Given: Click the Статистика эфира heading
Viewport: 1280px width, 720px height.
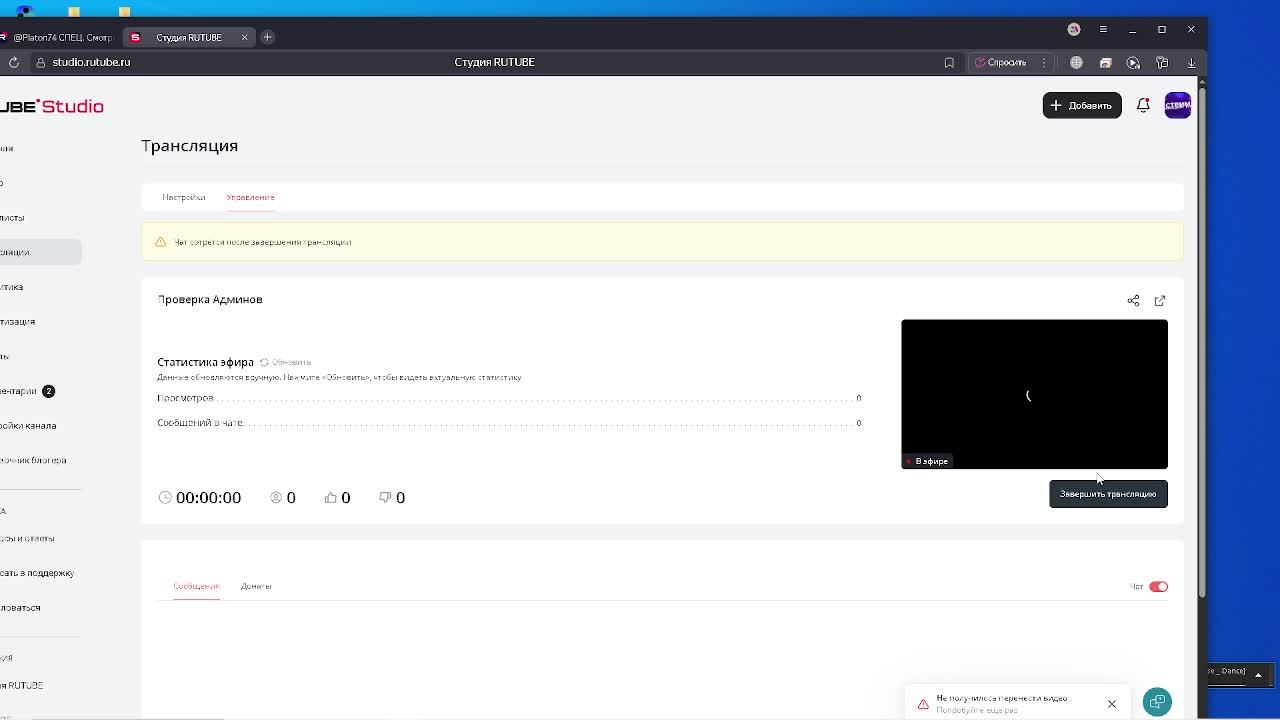Looking at the screenshot, I should [205, 362].
